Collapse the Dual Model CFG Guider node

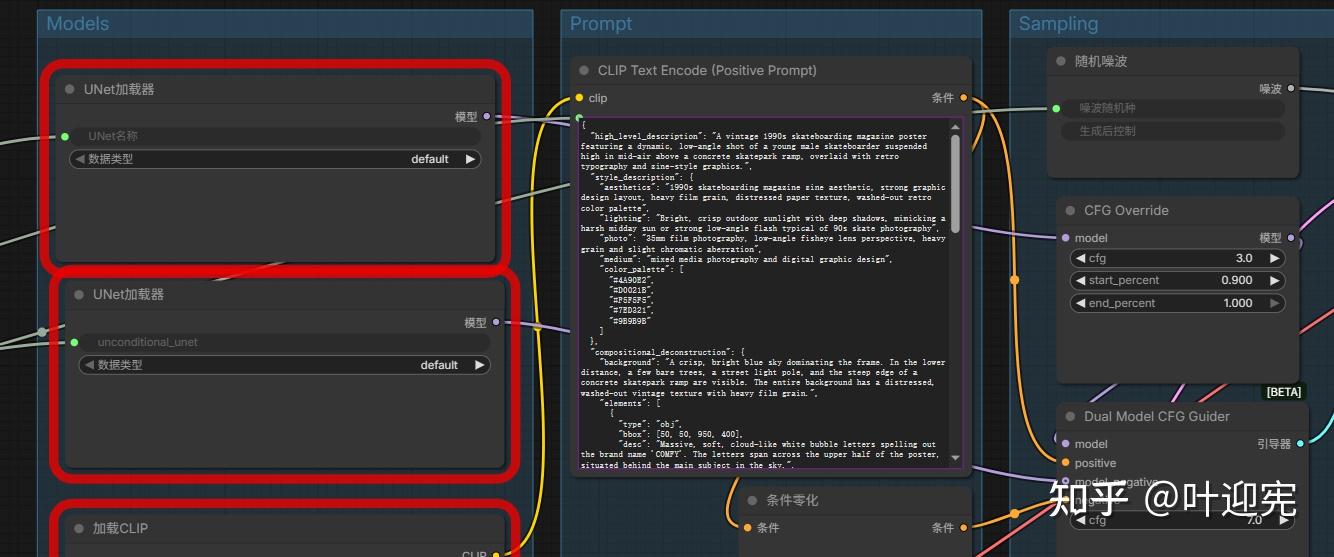pos(1070,416)
